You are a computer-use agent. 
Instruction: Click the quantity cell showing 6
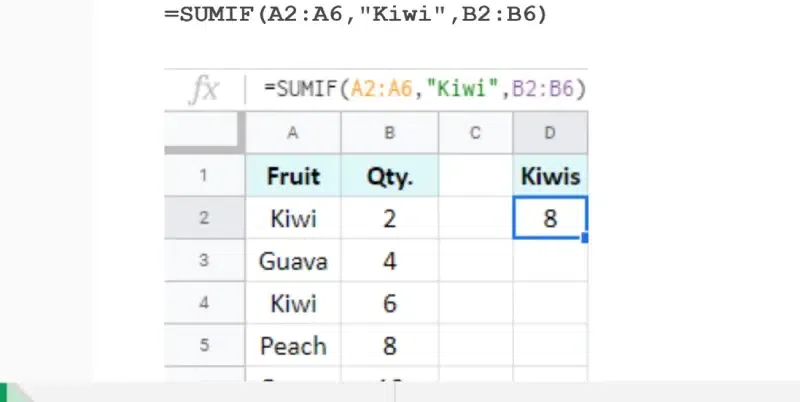coord(389,303)
